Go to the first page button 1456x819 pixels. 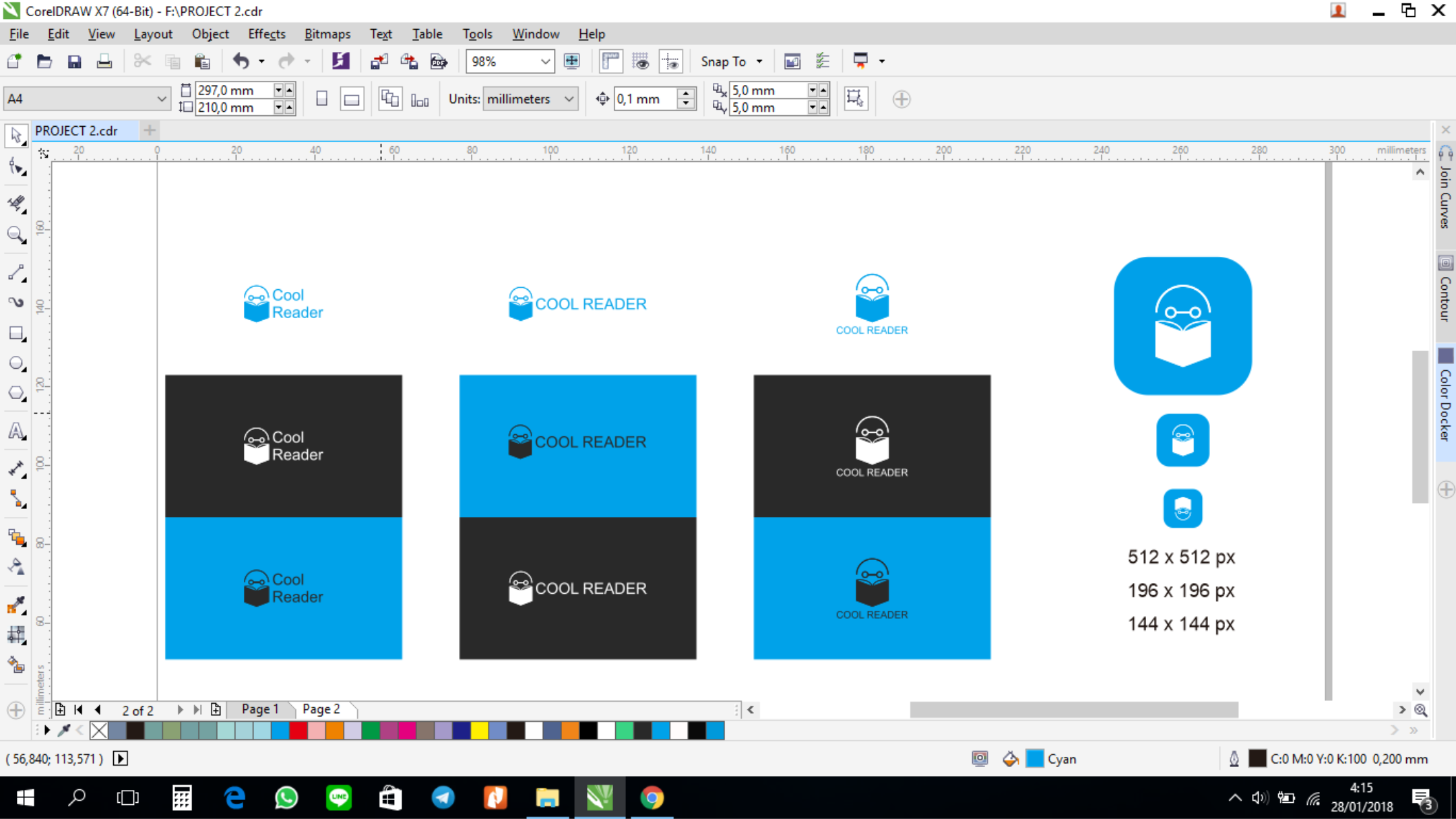[x=79, y=709]
